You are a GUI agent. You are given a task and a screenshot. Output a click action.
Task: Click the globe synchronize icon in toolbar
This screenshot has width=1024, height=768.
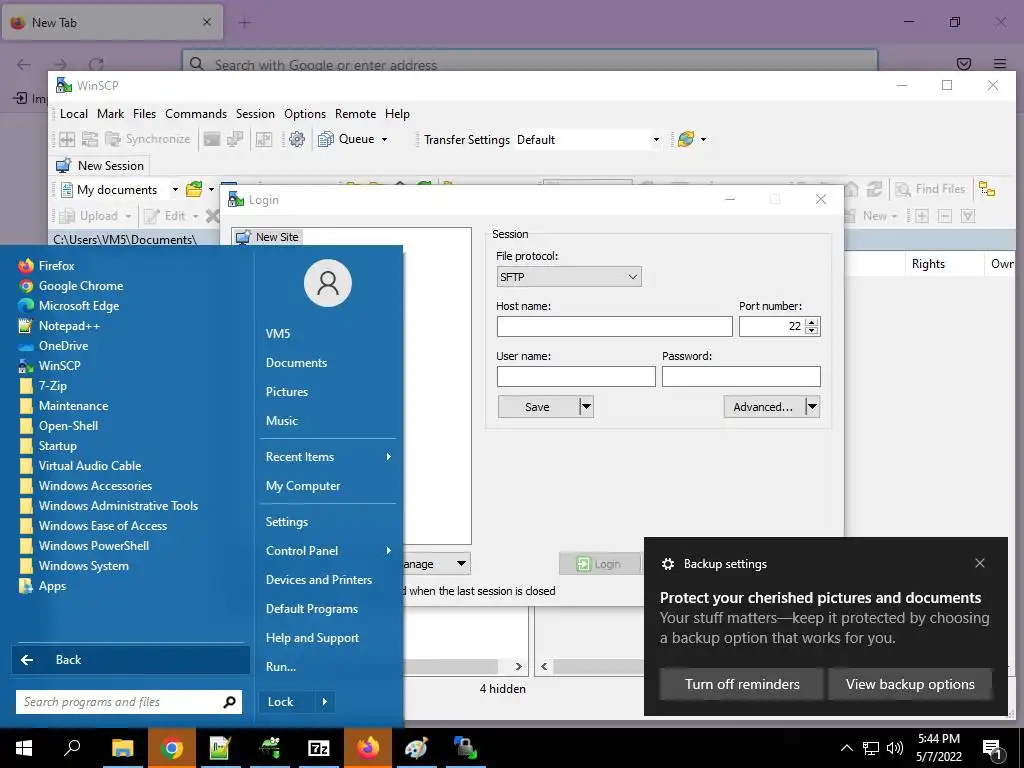point(686,139)
